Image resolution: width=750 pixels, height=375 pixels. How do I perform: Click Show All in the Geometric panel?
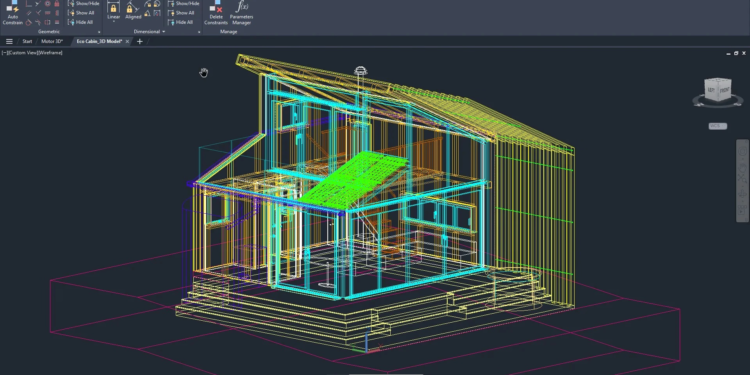[x=81, y=13]
